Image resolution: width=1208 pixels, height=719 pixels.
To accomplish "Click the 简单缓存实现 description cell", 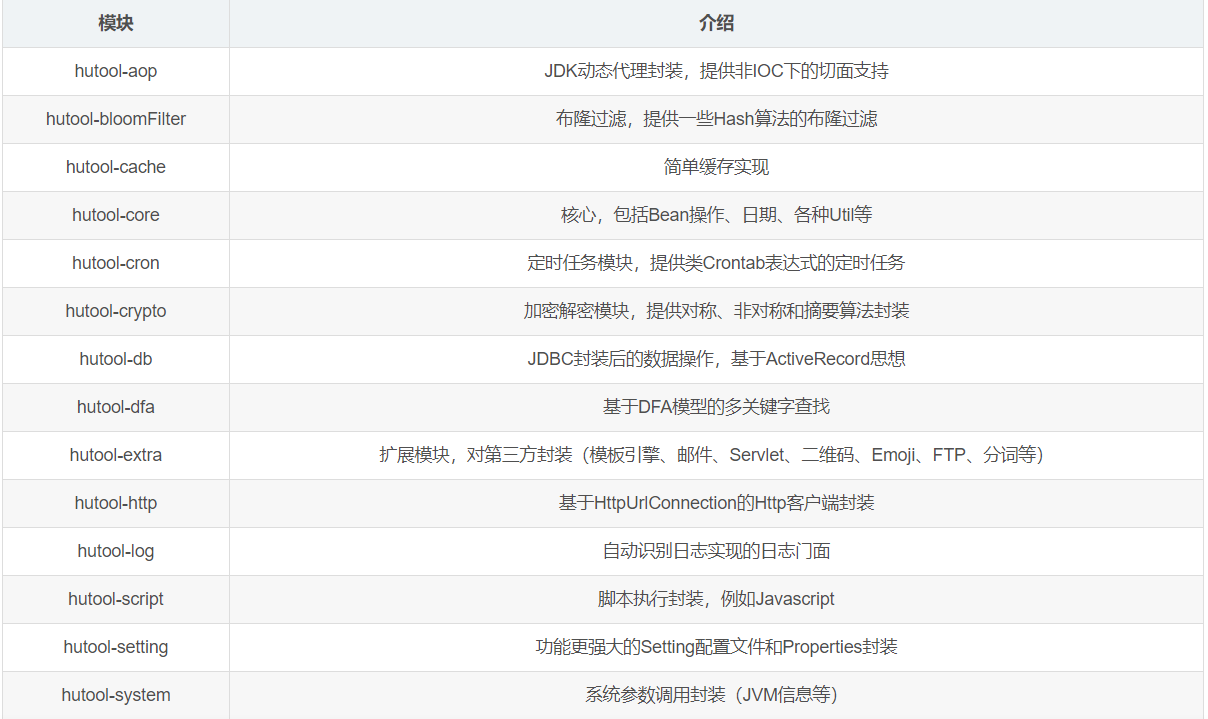I will 716,167.
